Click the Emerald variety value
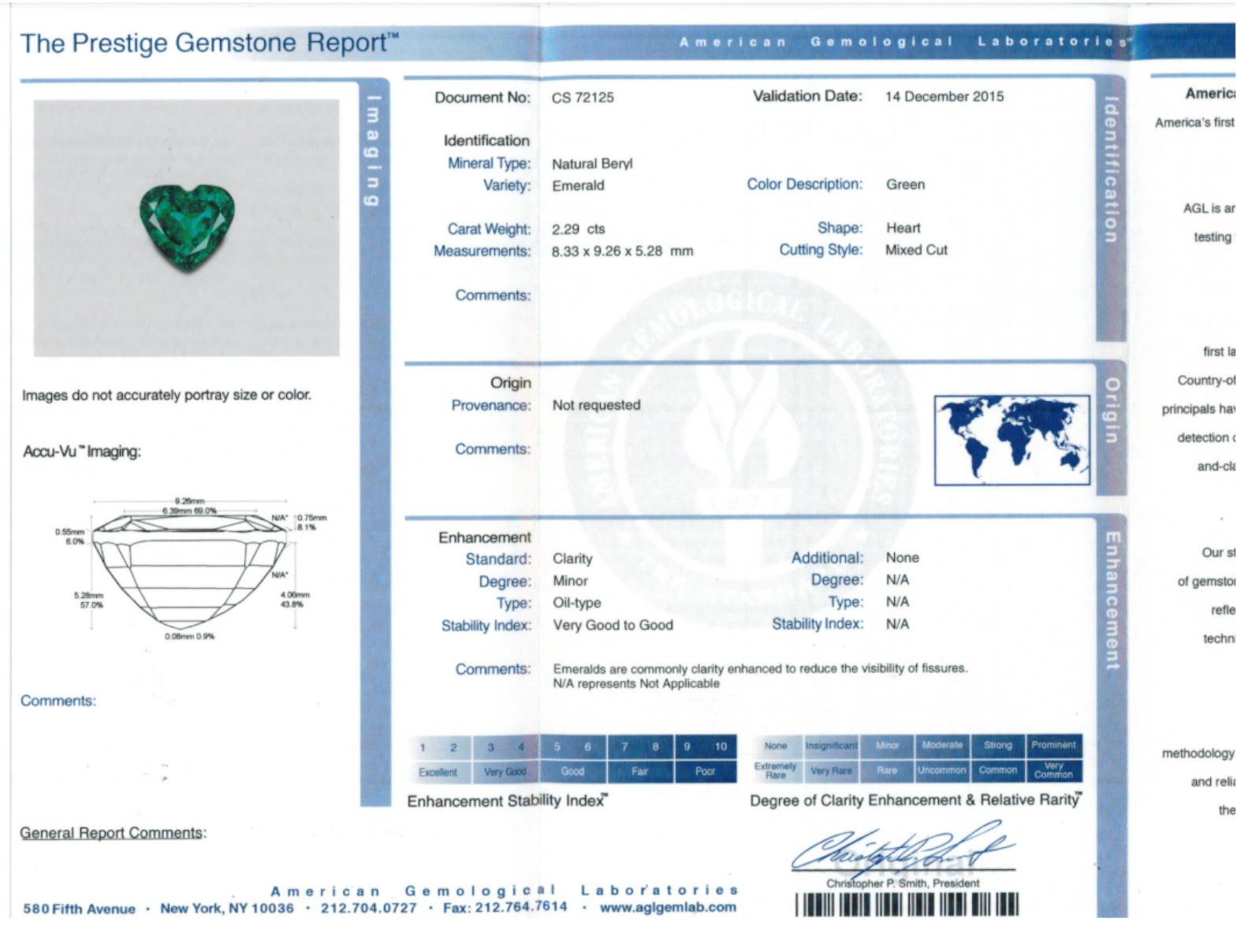This screenshot has width=1241, height=952. 578,185
